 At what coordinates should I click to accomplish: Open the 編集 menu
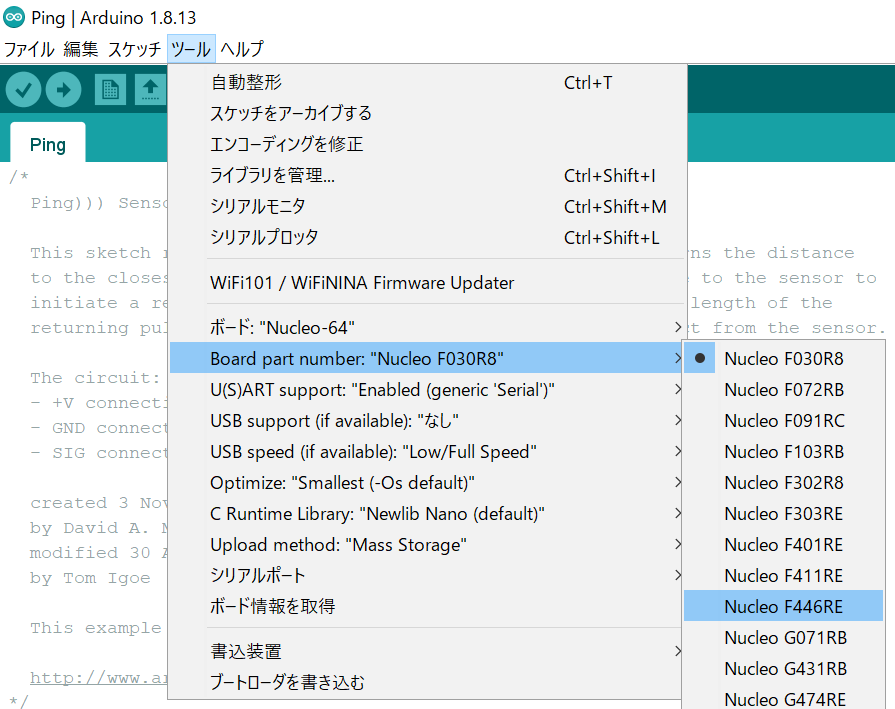point(80,49)
